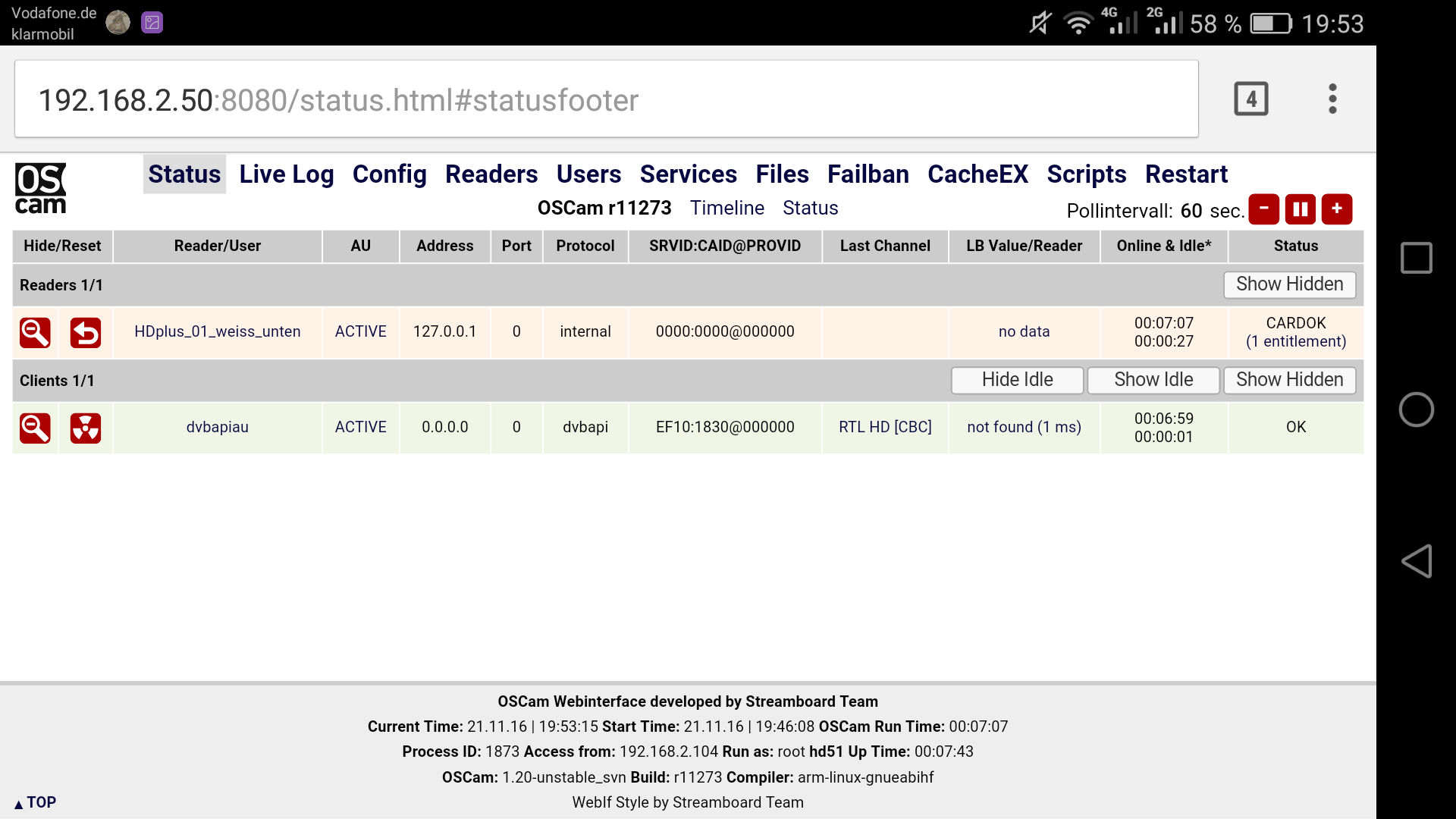
Task: Open the Timeline link
Action: 726,208
